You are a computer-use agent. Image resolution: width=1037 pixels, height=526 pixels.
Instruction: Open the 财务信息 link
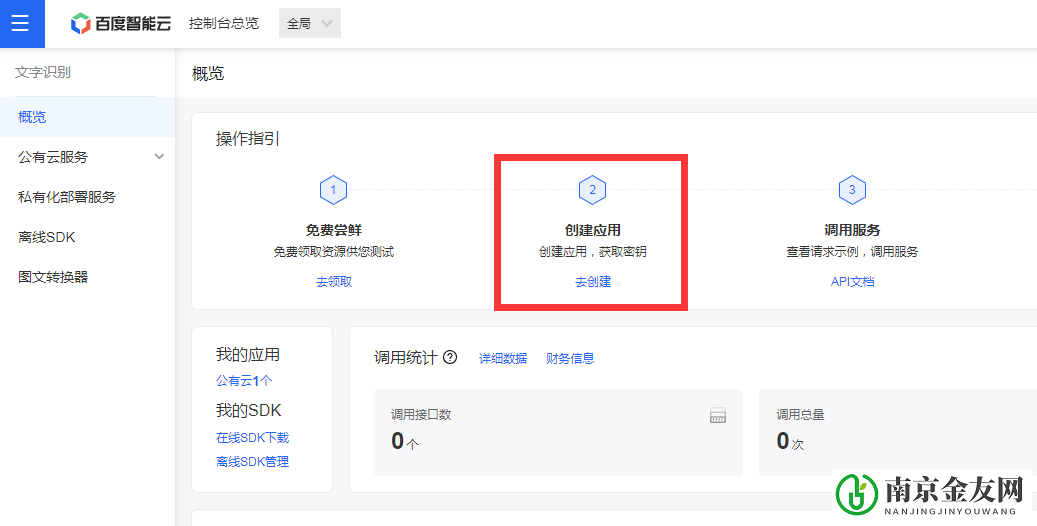click(x=570, y=359)
